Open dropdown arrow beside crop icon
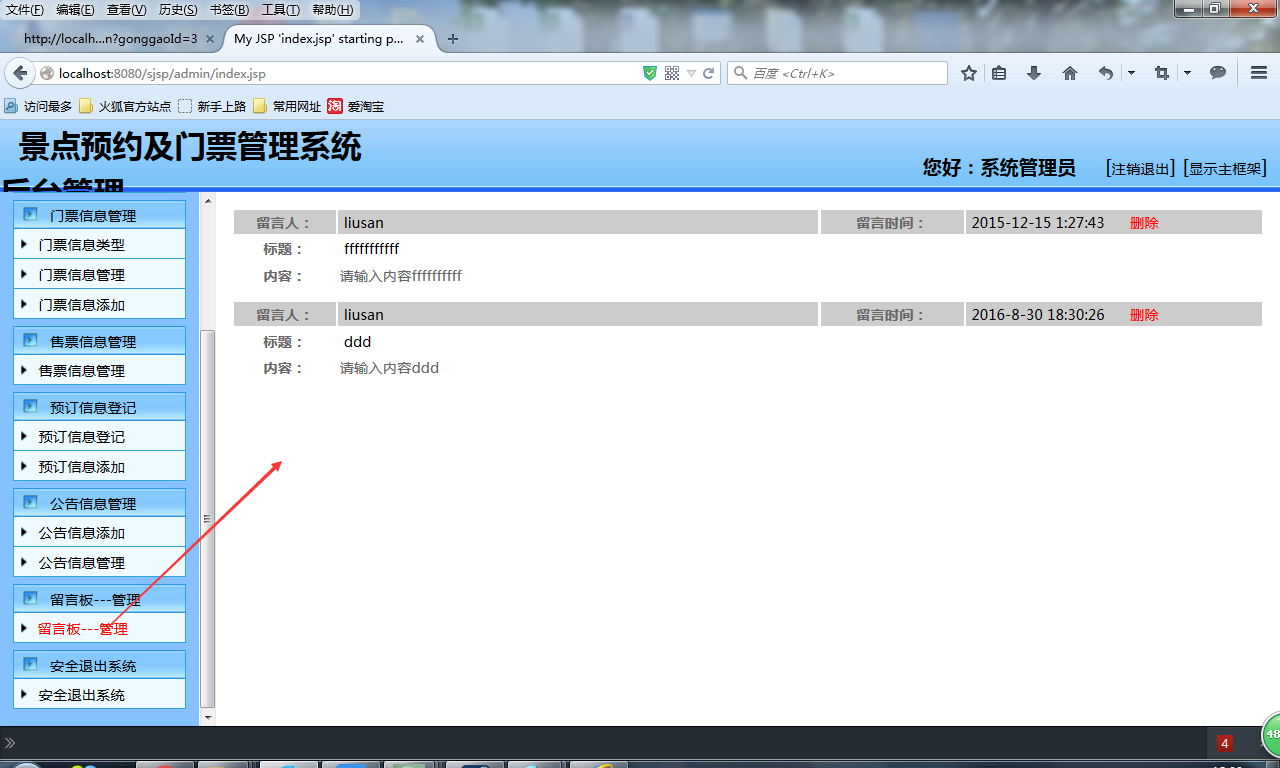Image resolution: width=1280 pixels, height=768 pixels. [1187, 73]
